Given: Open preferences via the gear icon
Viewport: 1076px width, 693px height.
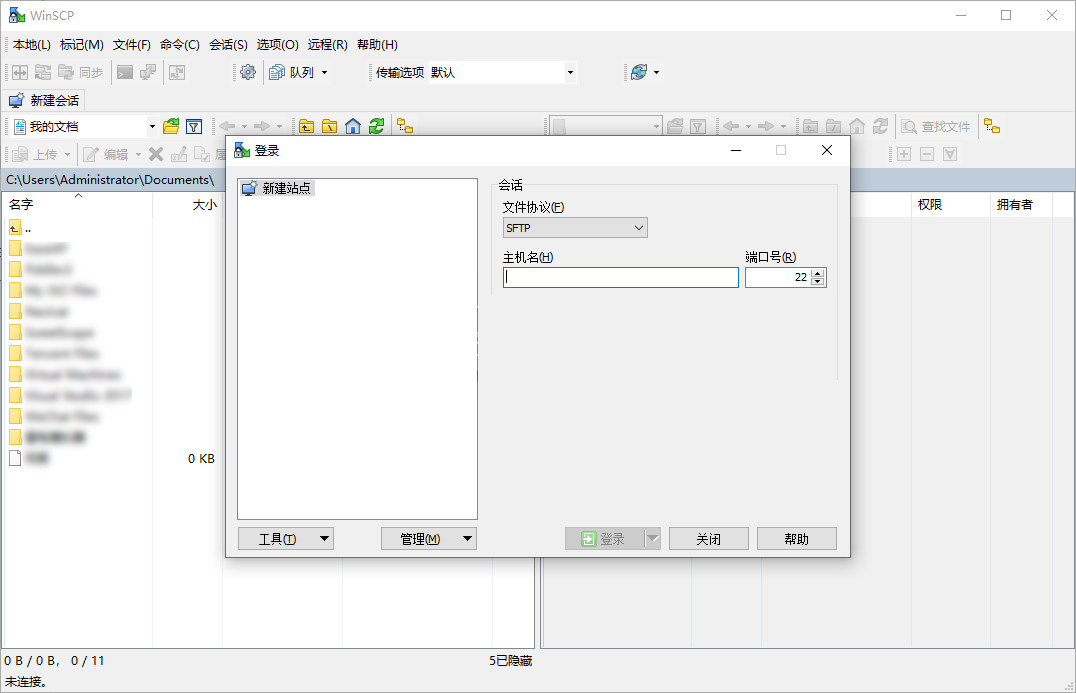Looking at the screenshot, I should point(248,72).
